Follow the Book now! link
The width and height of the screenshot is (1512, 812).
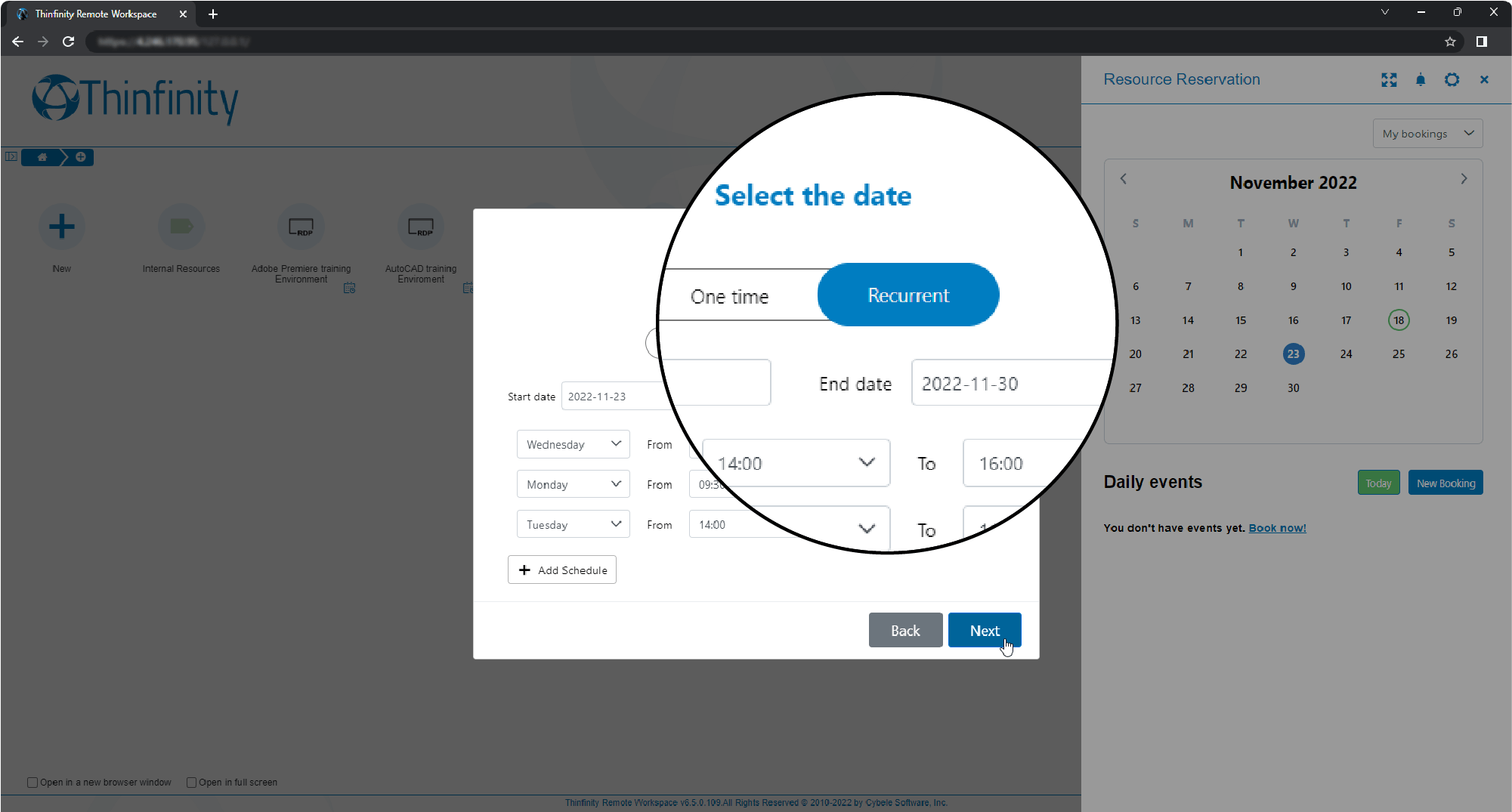(x=1277, y=527)
